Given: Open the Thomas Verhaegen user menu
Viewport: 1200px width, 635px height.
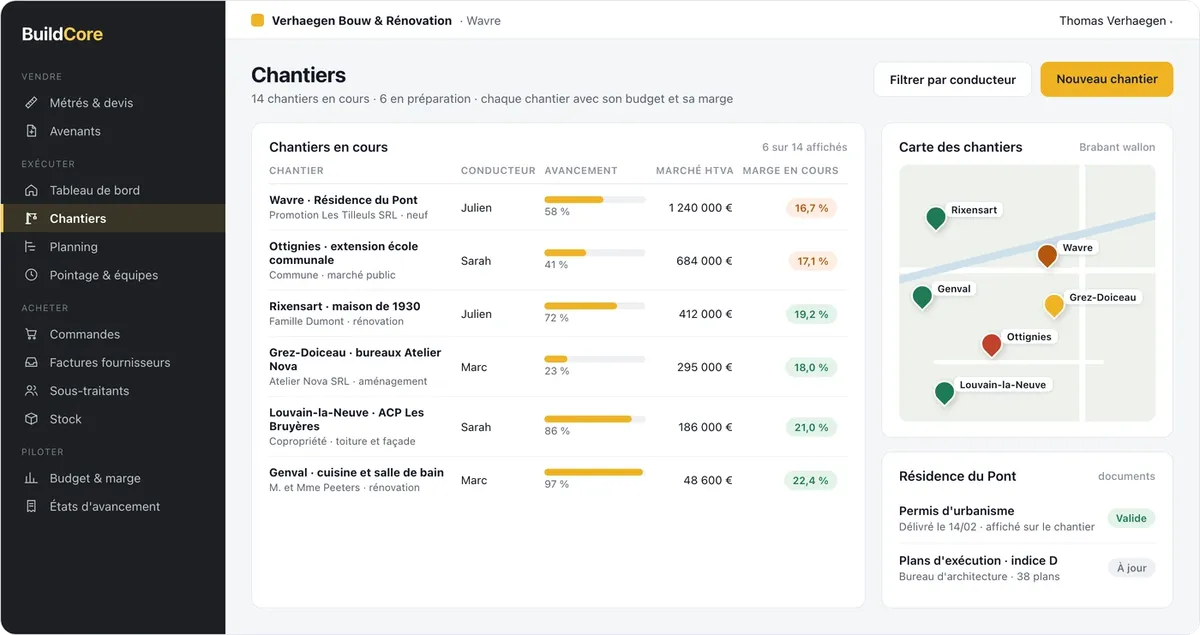Looking at the screenshot, I should (1115, 21).
